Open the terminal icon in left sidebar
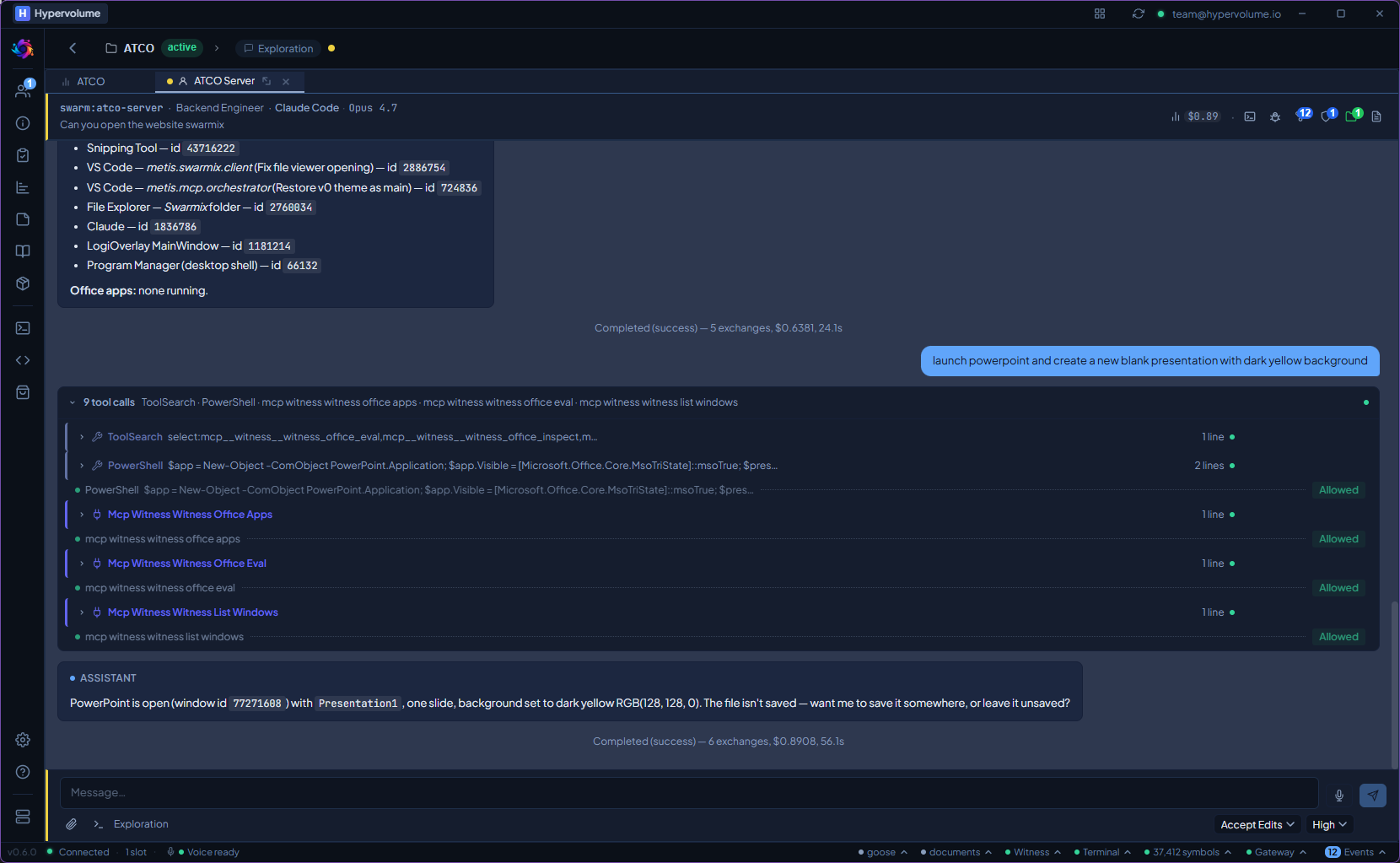This screenshot has height=863, width=1400. click(23, 328)
